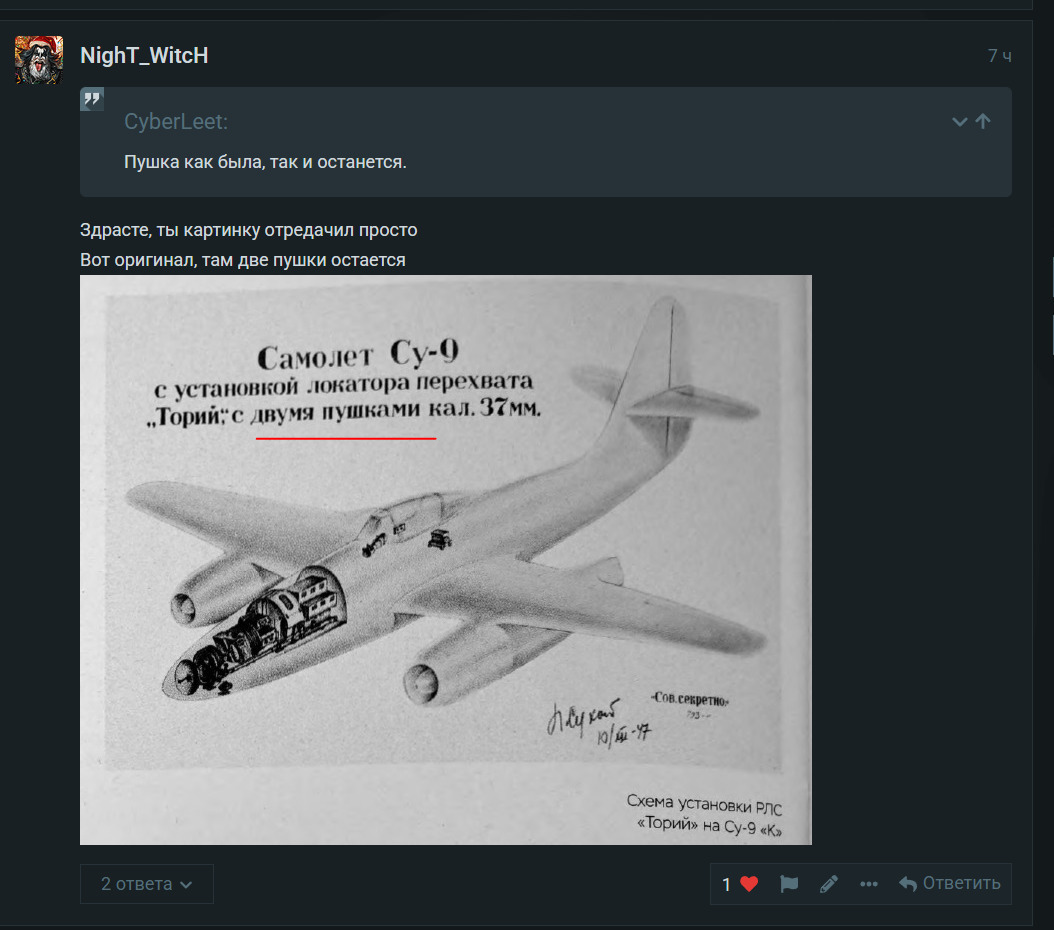Click the NighT_WitcH user avatar
The width and height of the screenshot is (1054, 930).
pyautogui.click(x=39, y=60)
